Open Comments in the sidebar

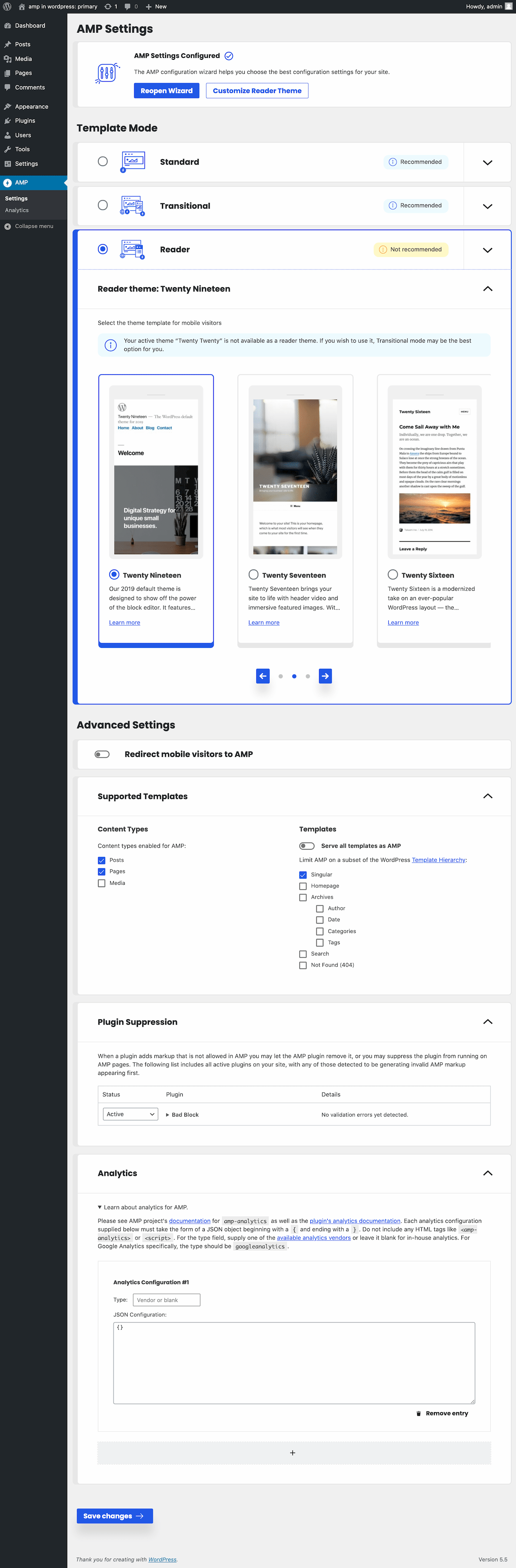(x=30, y=88)
